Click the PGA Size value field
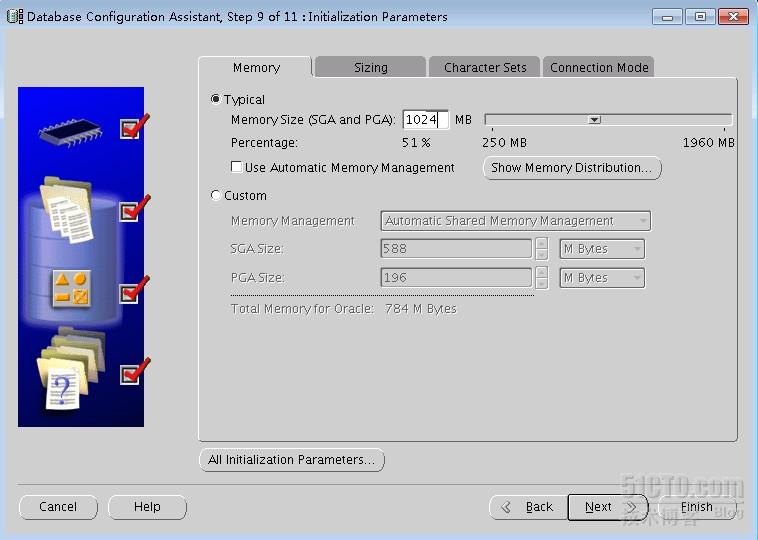 pos(456,278)
